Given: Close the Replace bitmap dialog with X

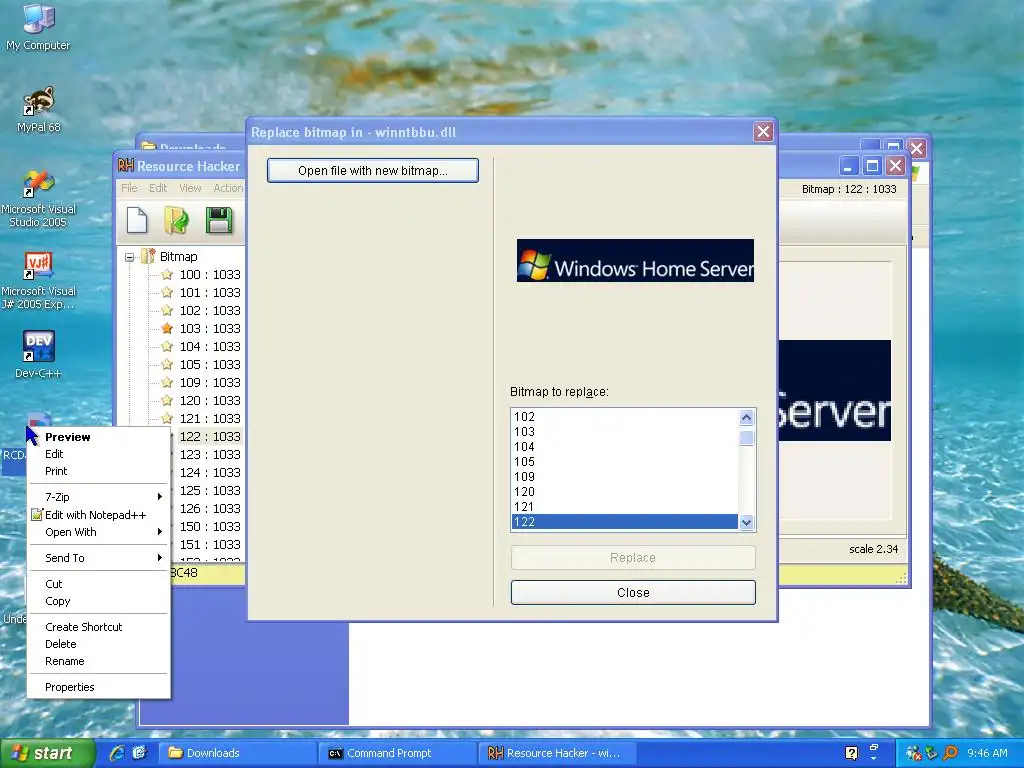Looking at the screenshot, I should (x=763, y=132).
